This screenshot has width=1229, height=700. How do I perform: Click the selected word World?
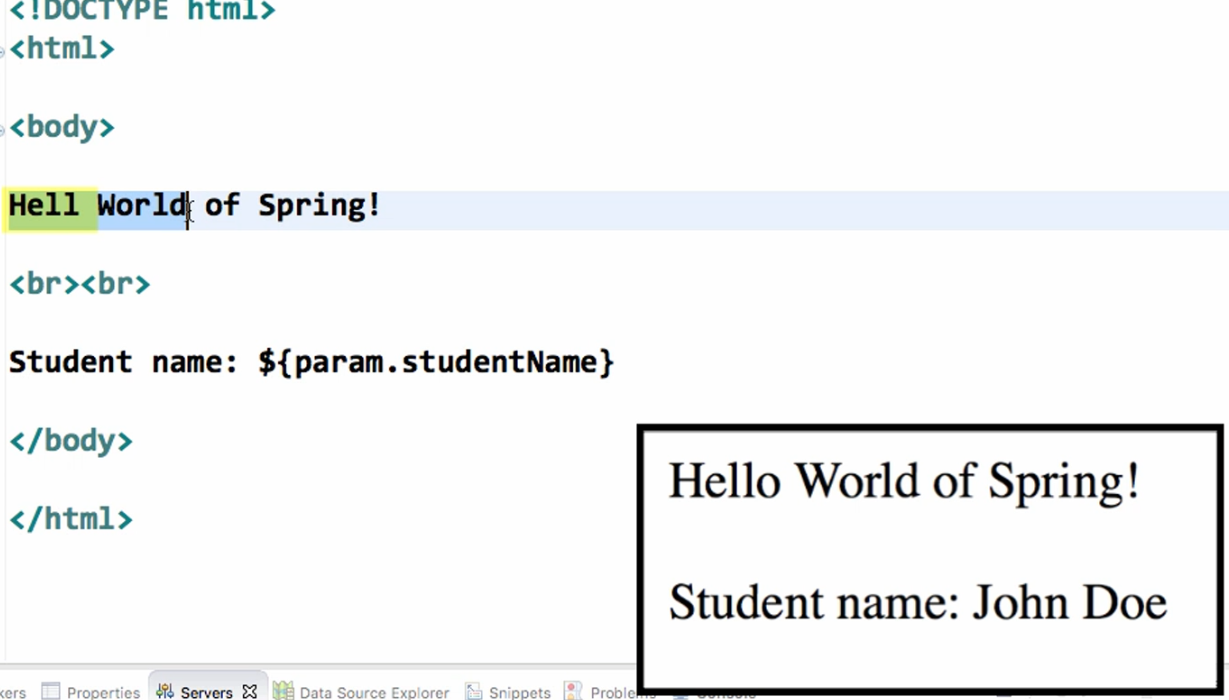pos(141,205)
